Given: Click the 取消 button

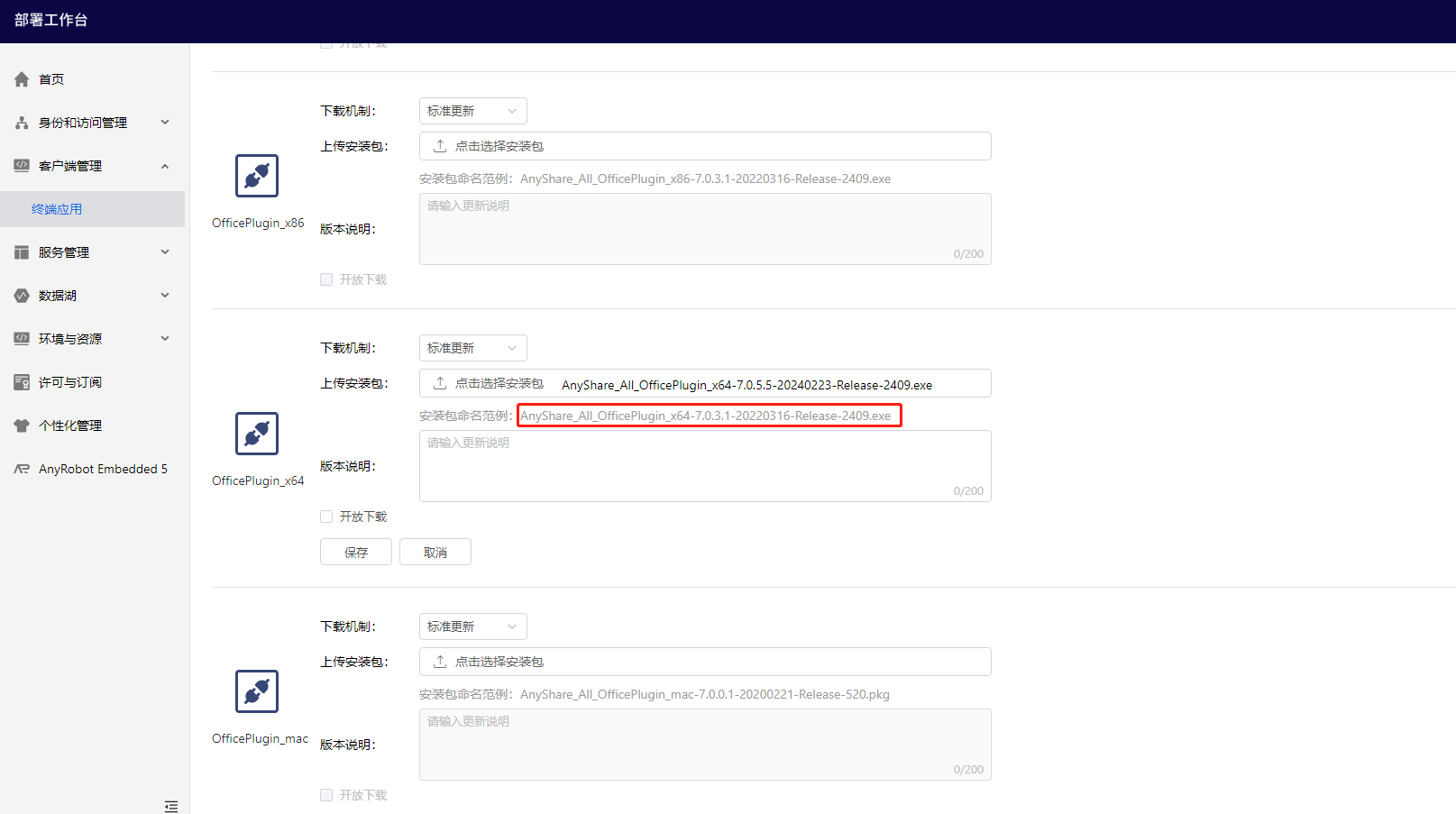Looking at the screenshot, I should (x=435, y=552).
